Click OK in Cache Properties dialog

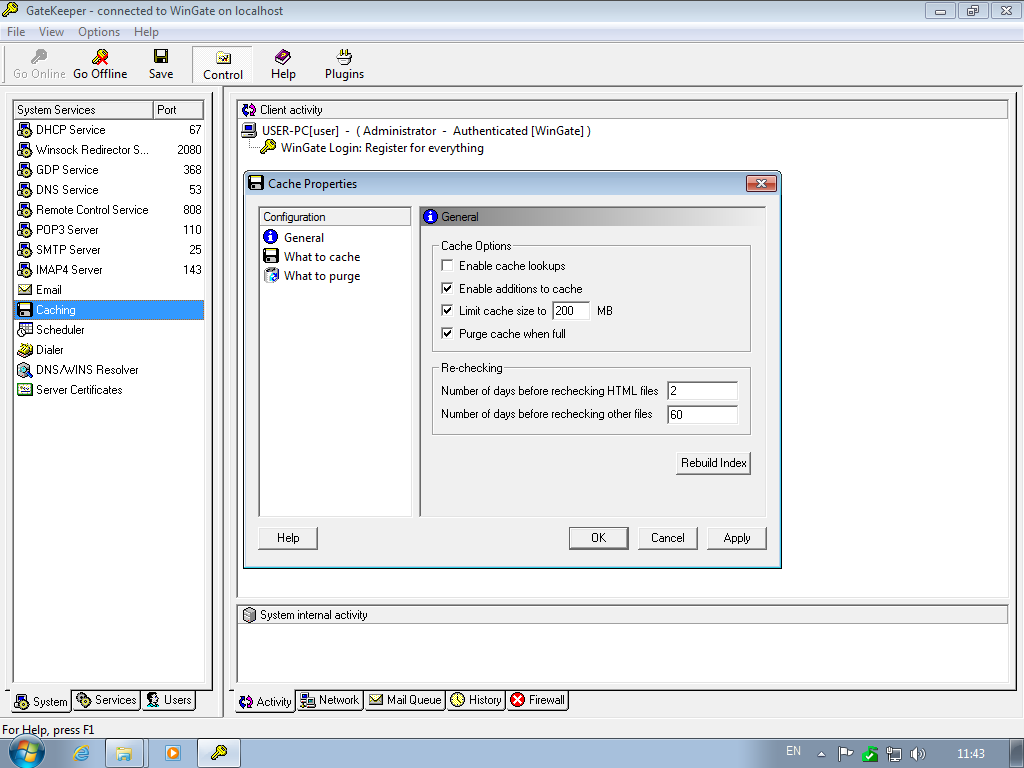[598, 538]
